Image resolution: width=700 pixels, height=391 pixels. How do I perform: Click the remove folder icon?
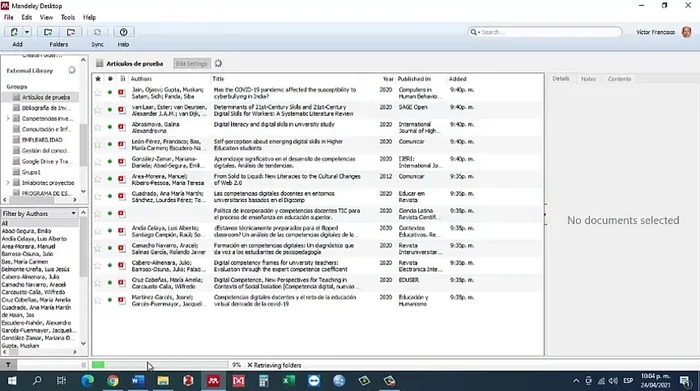pos(71,32)
